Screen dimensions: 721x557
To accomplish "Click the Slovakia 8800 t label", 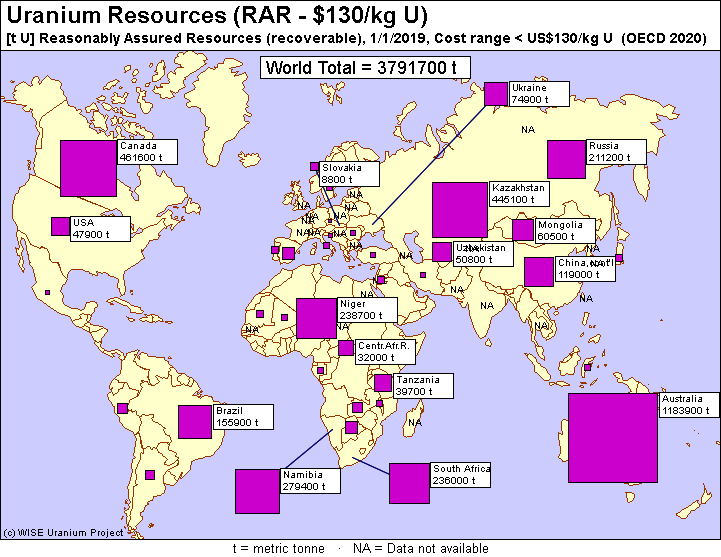I will point(349,174).
